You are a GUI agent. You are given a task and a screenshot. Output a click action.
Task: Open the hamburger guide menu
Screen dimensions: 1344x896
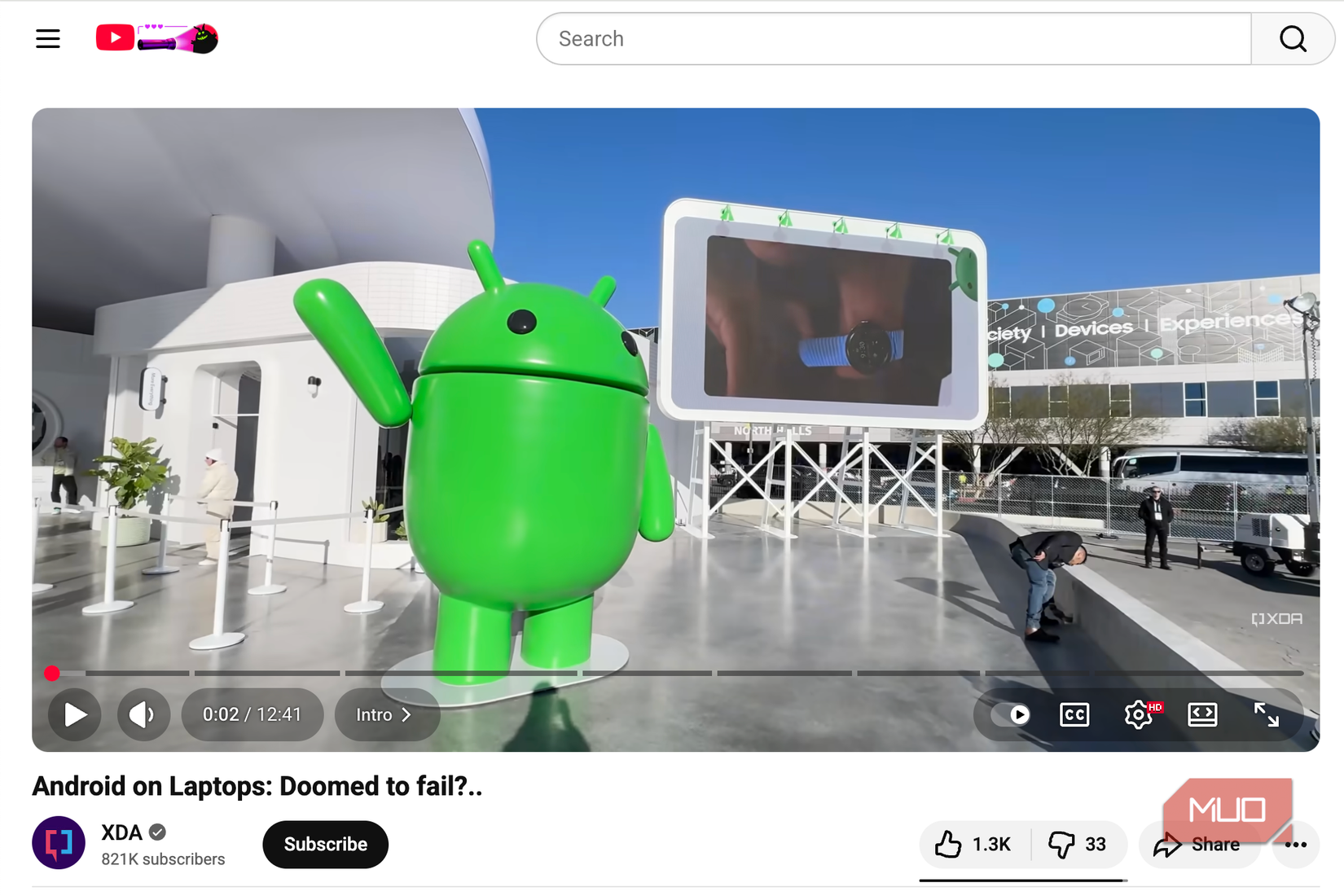point(48,38)
